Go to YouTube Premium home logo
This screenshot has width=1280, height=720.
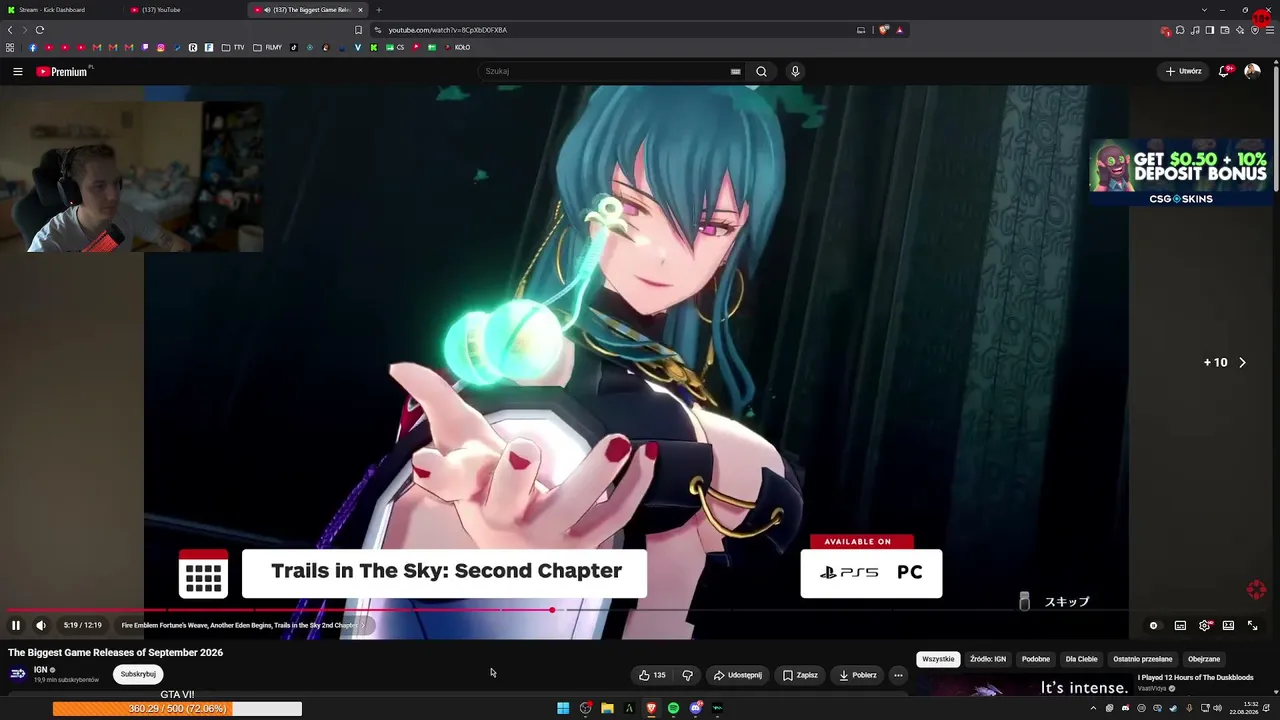click(64, 71)
